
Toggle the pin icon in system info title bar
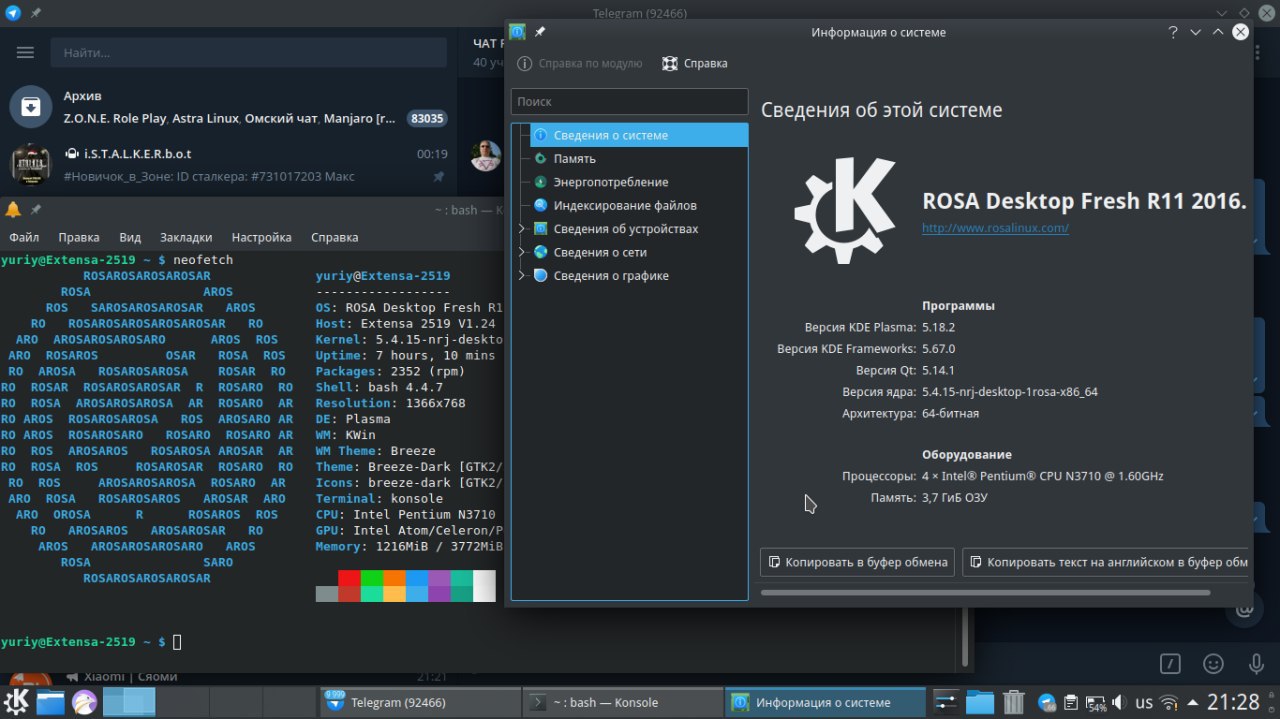540,32
